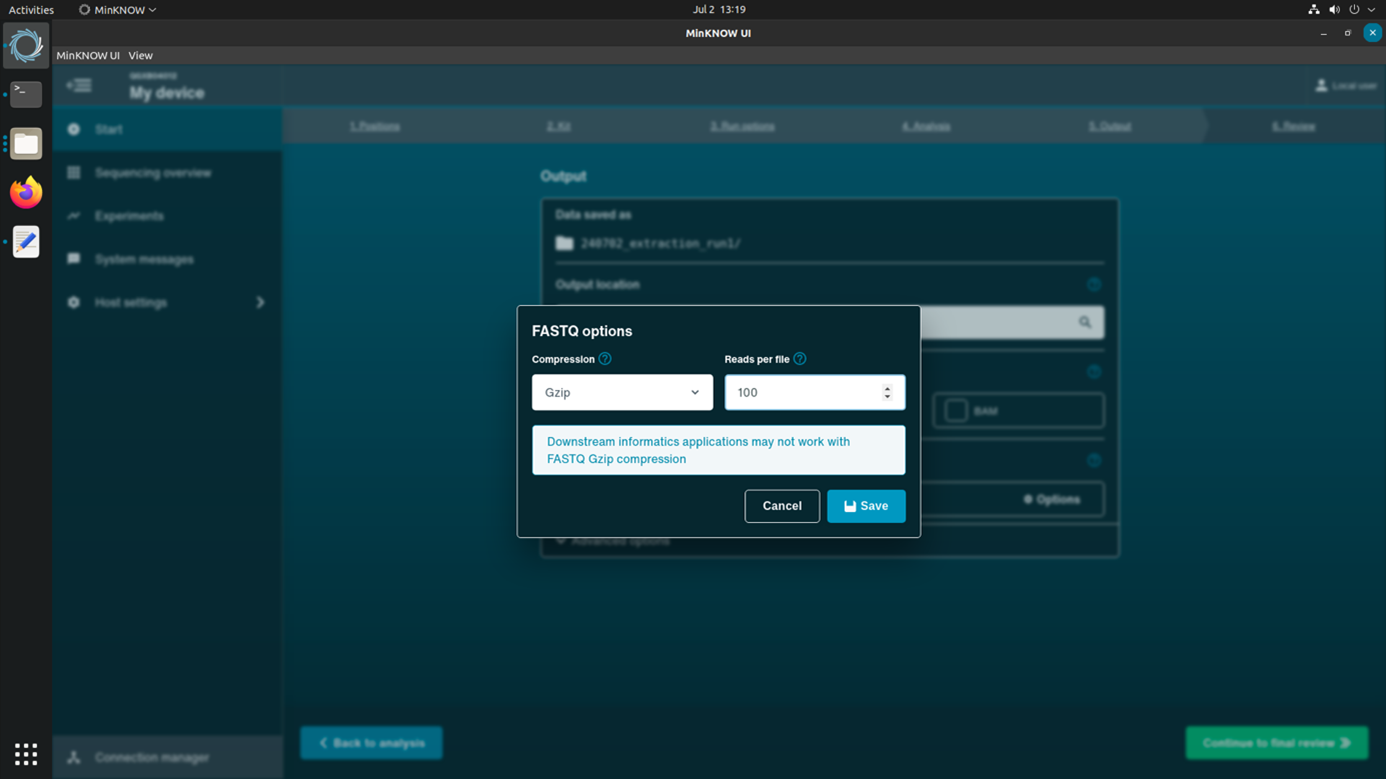Viewport: 1386px width, 779px height.
Task: Open the Files app in the dock
Action: click(26, 143)
